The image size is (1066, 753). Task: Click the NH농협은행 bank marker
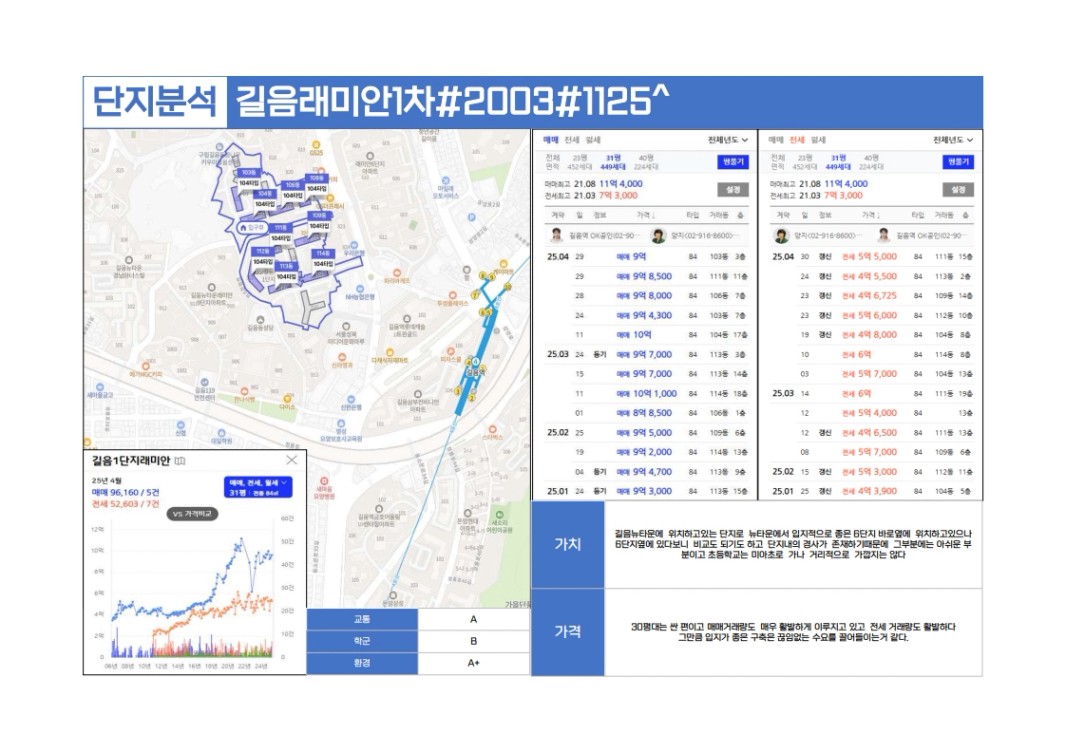point(360,290)
